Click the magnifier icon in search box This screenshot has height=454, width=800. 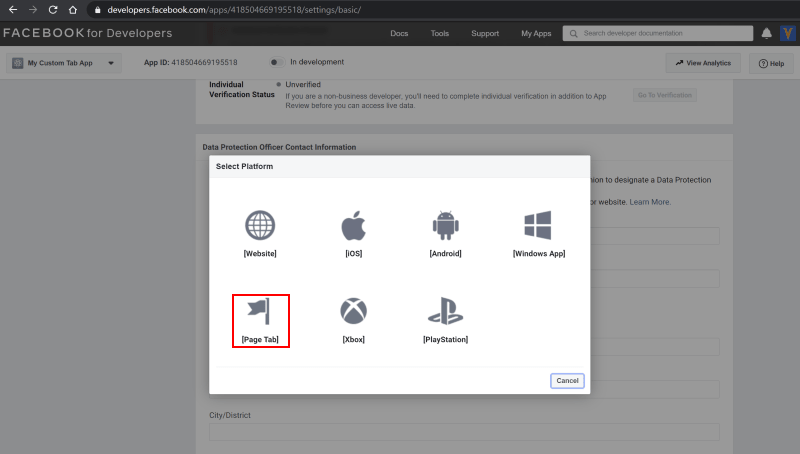pyautogui.click(x=573, y=33)
